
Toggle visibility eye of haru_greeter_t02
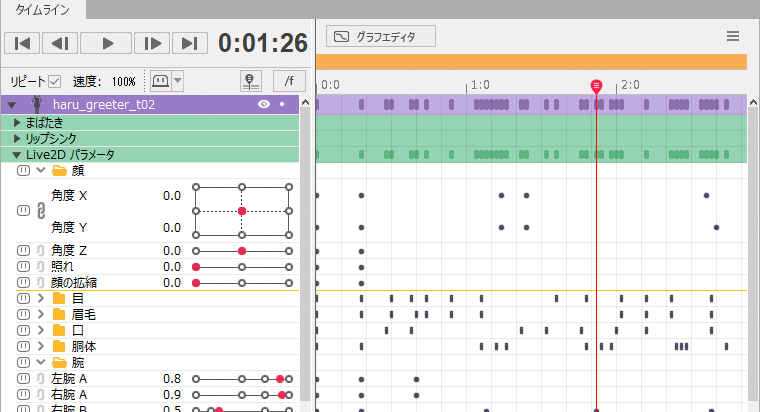click(x=264, y=104)
